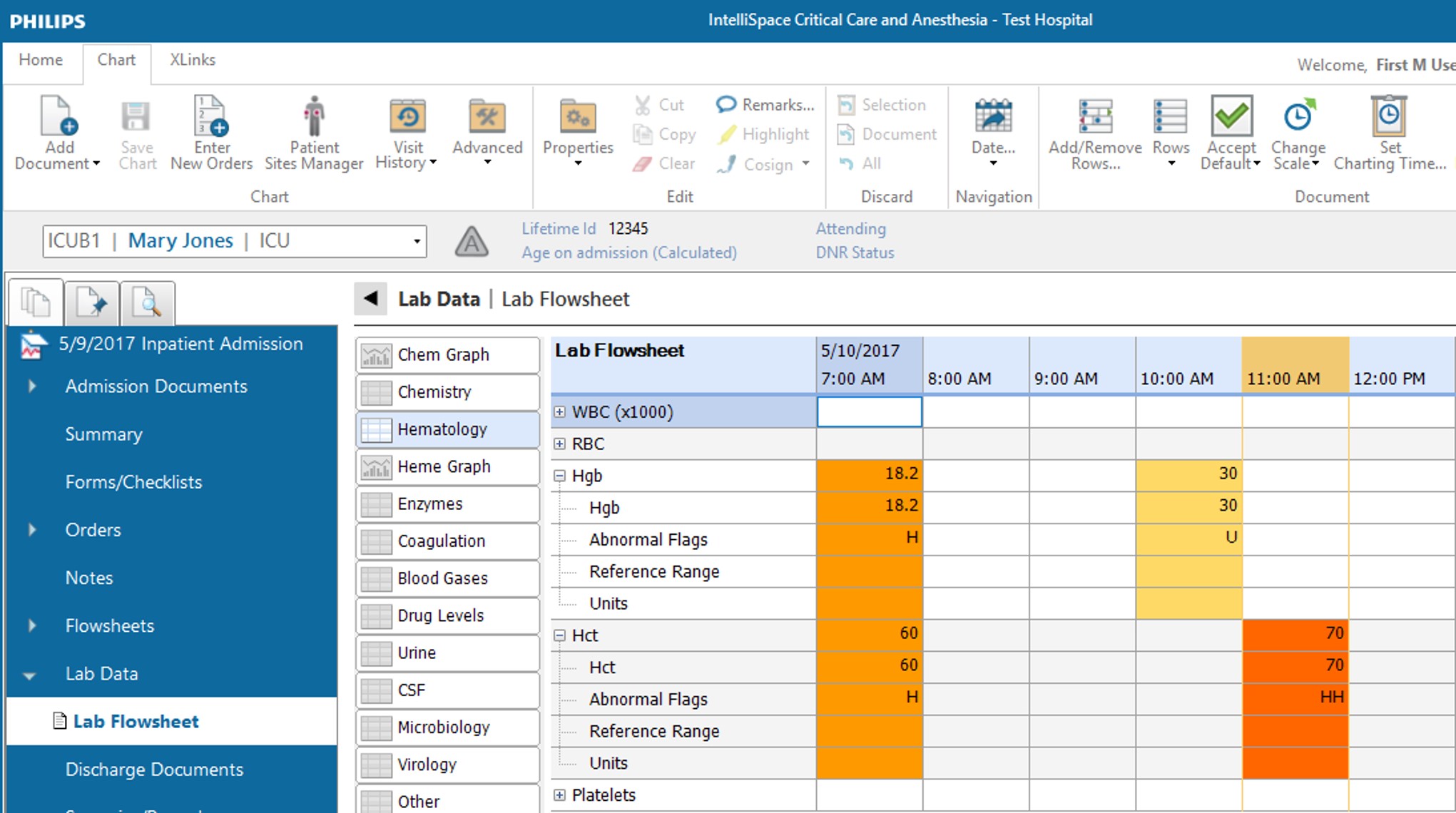1456x813 pixels.
Task: Expand Admission Documents
Action: click(x=32, y=386)
